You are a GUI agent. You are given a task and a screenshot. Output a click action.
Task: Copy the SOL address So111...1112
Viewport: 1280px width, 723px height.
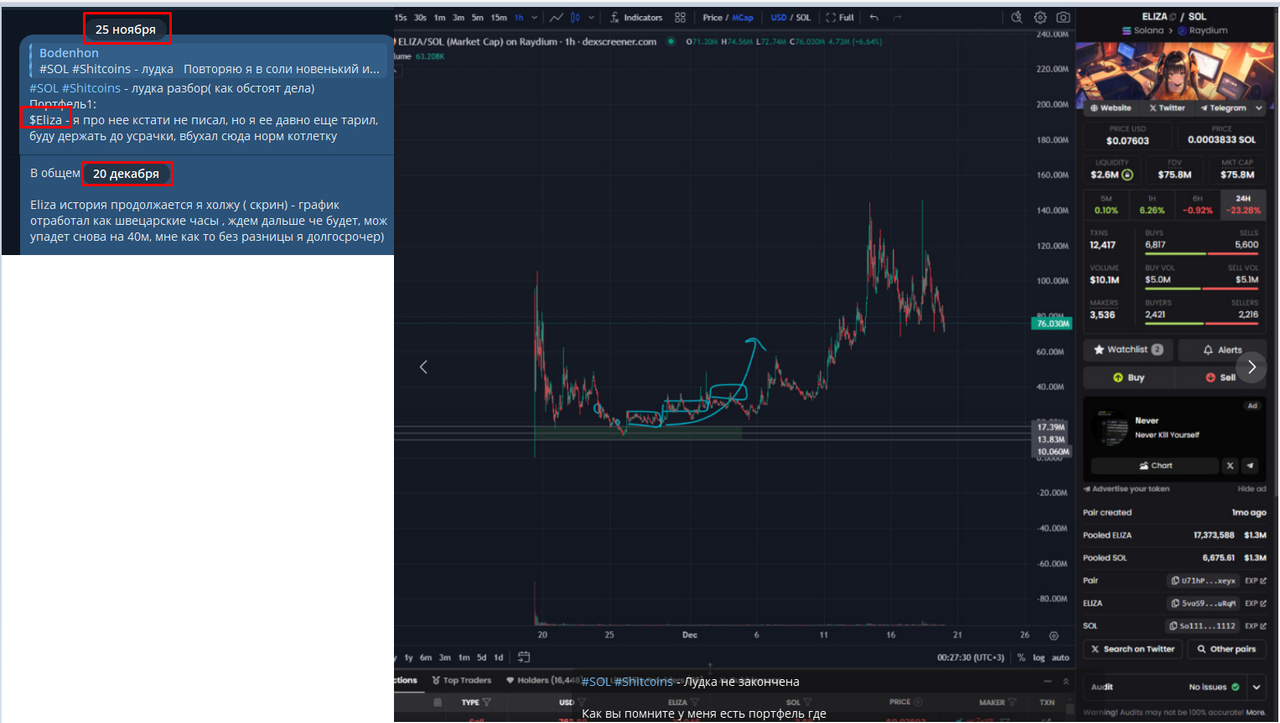1204,626
